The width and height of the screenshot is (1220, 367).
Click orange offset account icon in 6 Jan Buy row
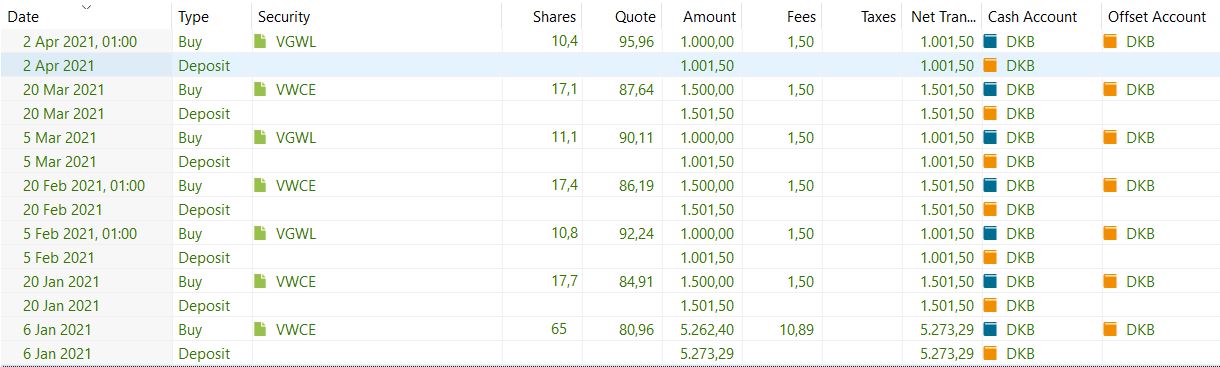coord(1111,329)
